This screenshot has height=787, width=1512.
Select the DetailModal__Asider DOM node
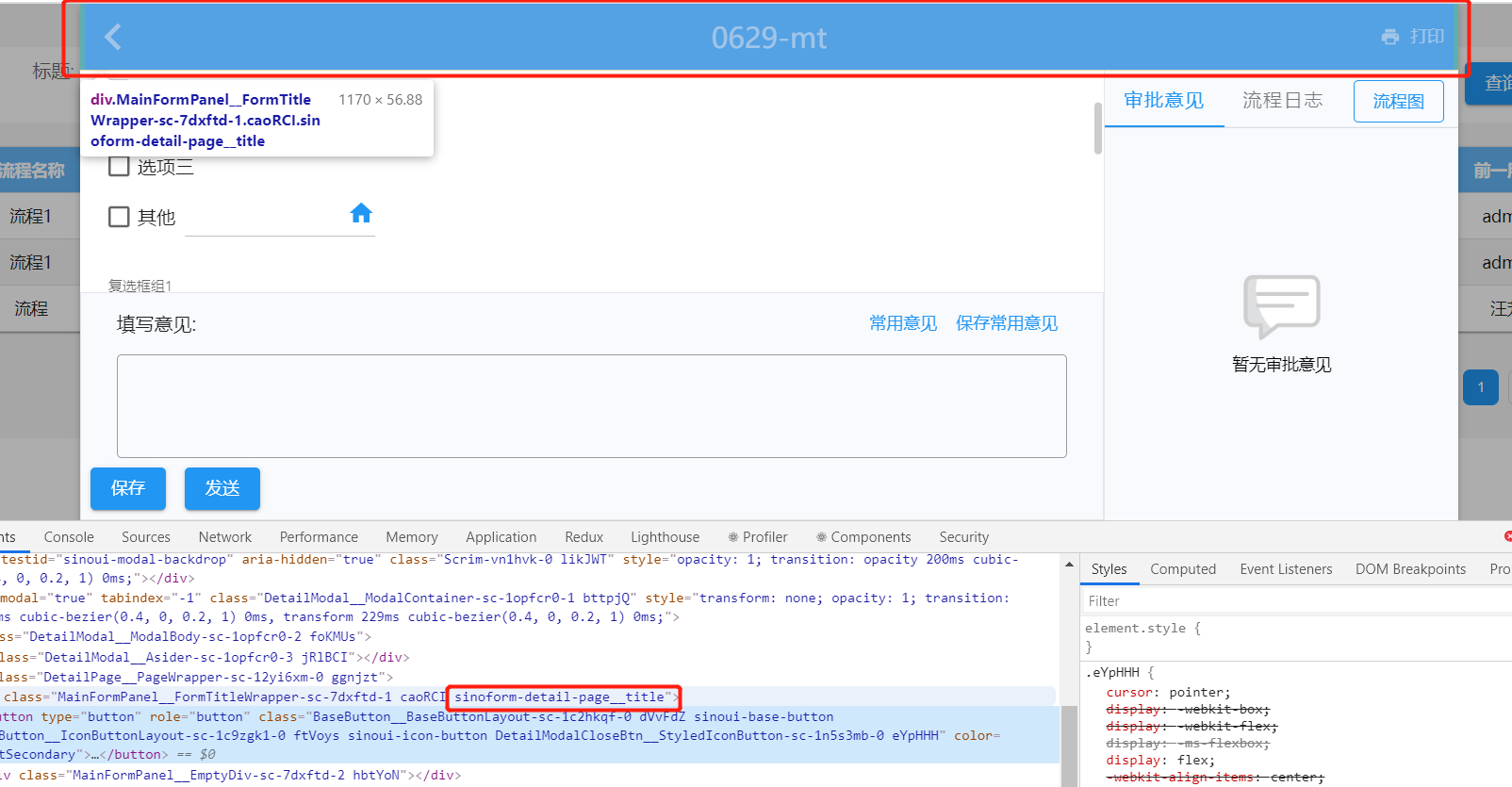(205, 658)
